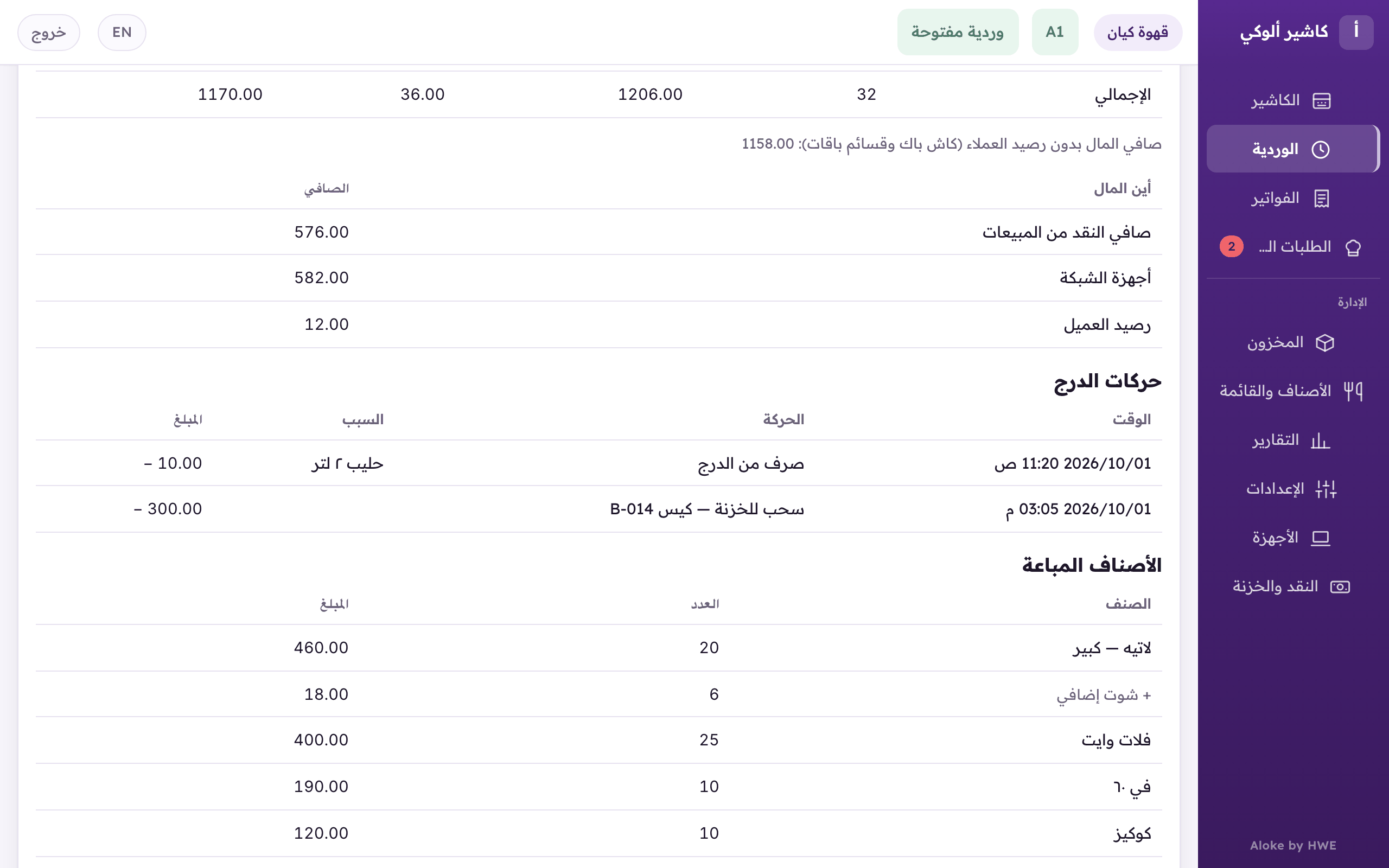
Task: Click the حركات الدرج section heading
Action: (x=1107, y=382)
